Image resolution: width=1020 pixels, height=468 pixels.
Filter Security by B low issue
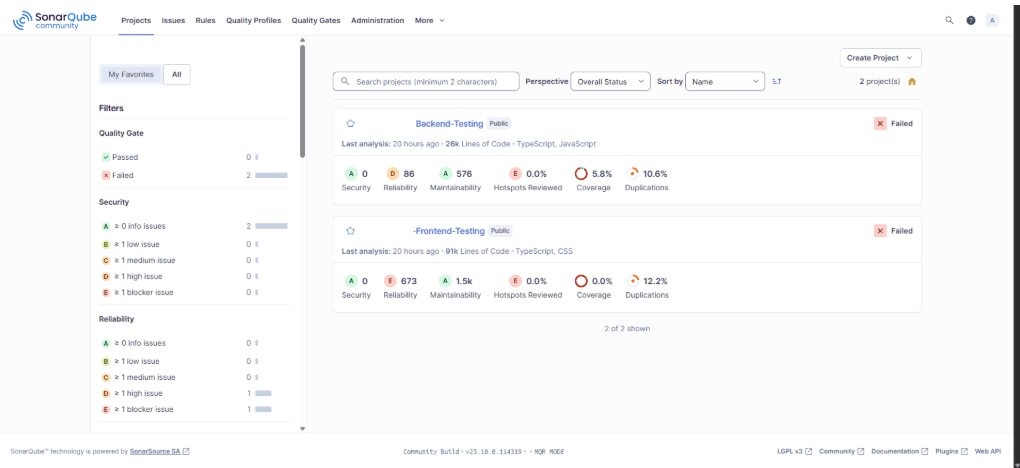pyautogui.click(x=193, y=244)
